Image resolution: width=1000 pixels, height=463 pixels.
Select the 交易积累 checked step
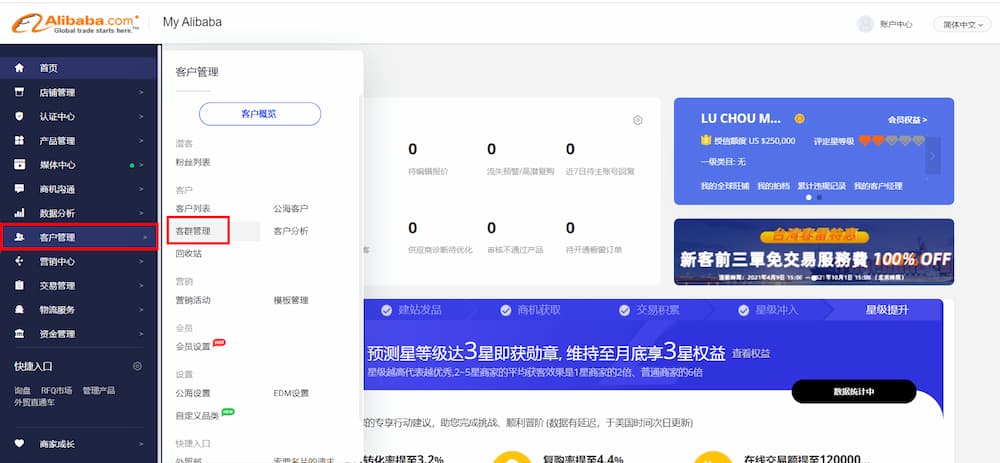[649, 310]
